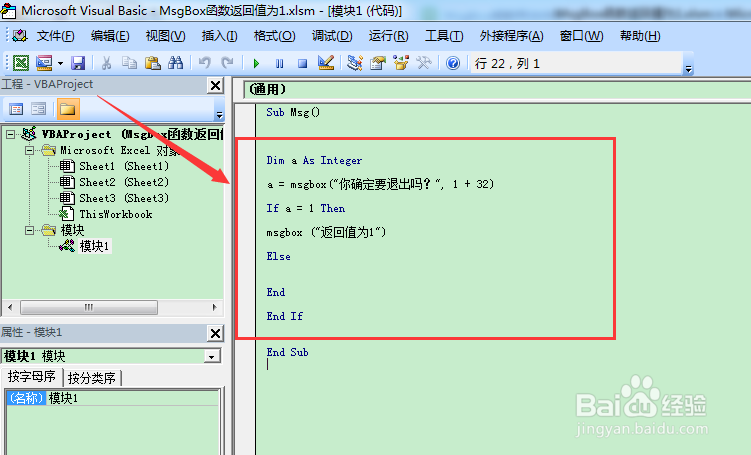Click the Copy icon in toolbar
This screenshot has width=751, height=455.
[x=129, y=63]
